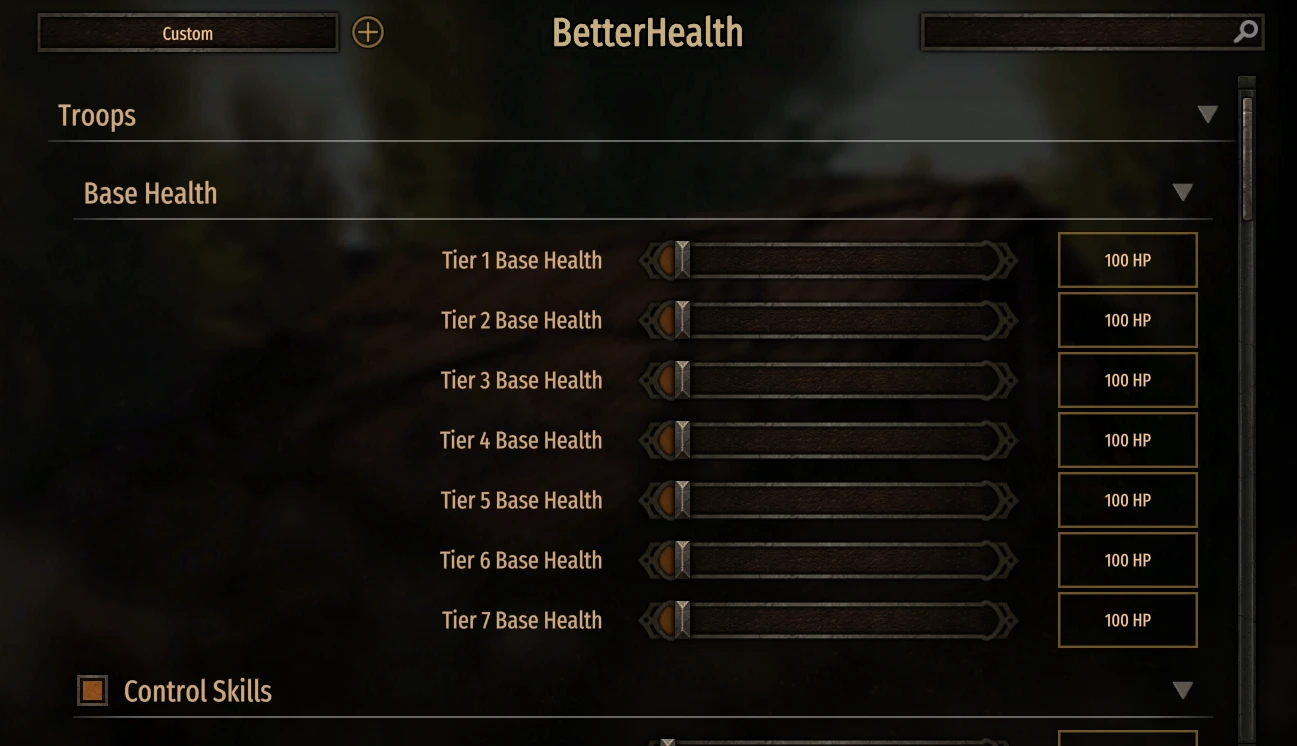
Task: Click the Base Health group header
Action: [150, 193]
